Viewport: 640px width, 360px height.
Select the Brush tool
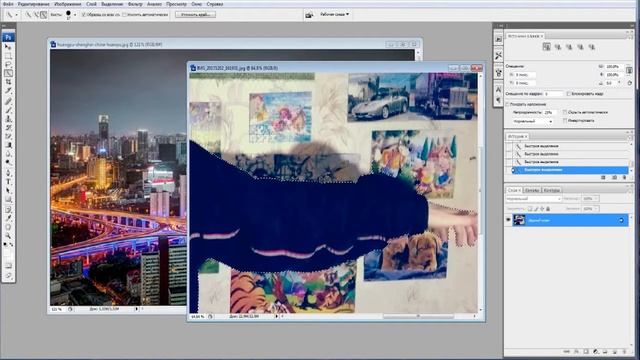pos(8,110)
